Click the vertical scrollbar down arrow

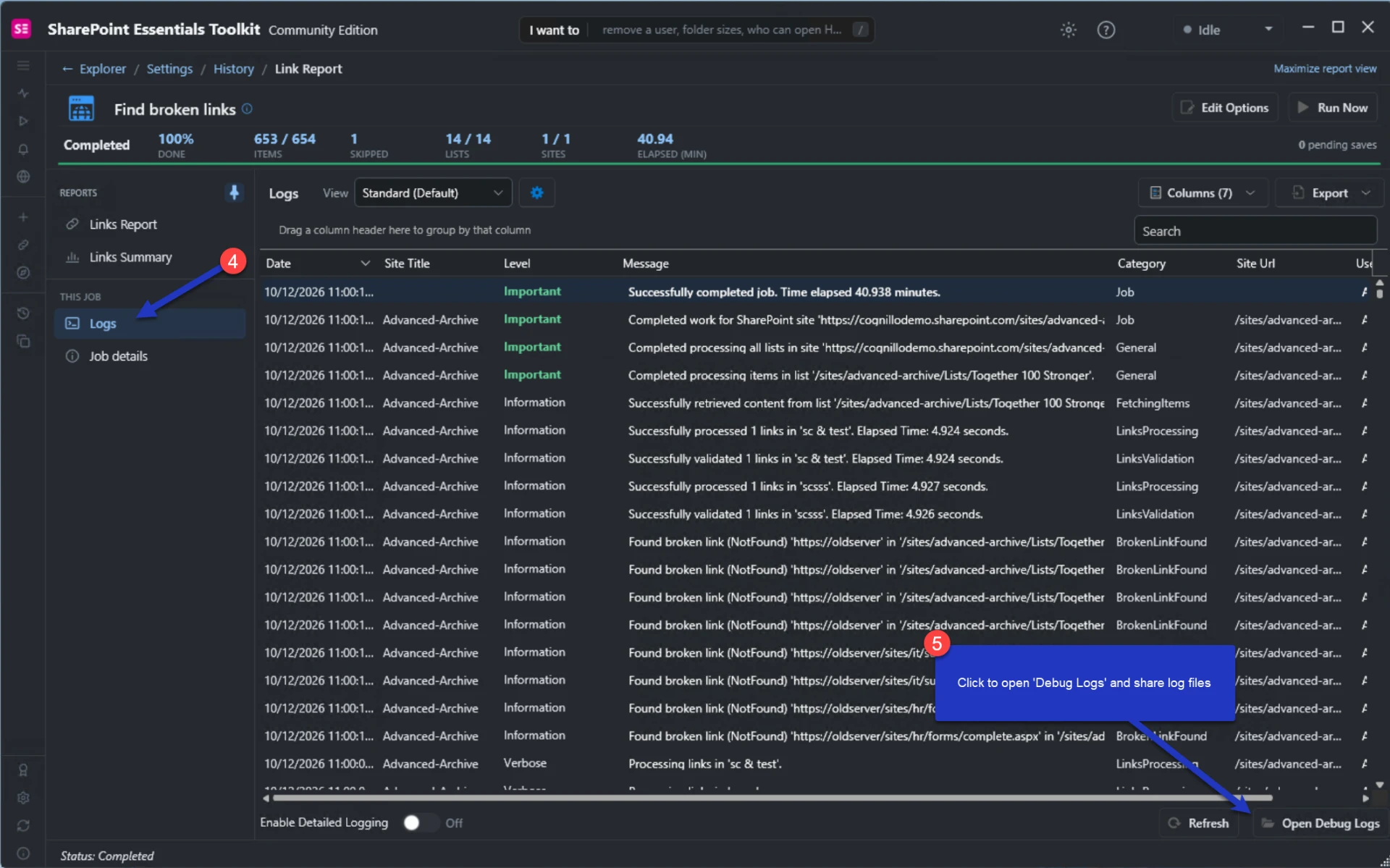[x=1380, y=785]
